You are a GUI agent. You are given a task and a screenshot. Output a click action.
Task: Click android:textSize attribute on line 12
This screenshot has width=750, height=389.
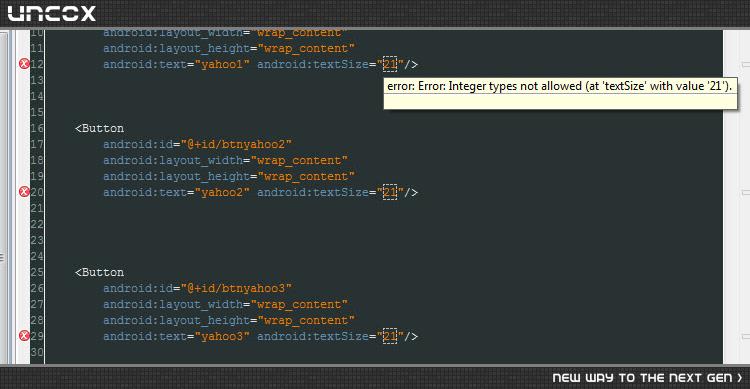click(x=313, y=64)
